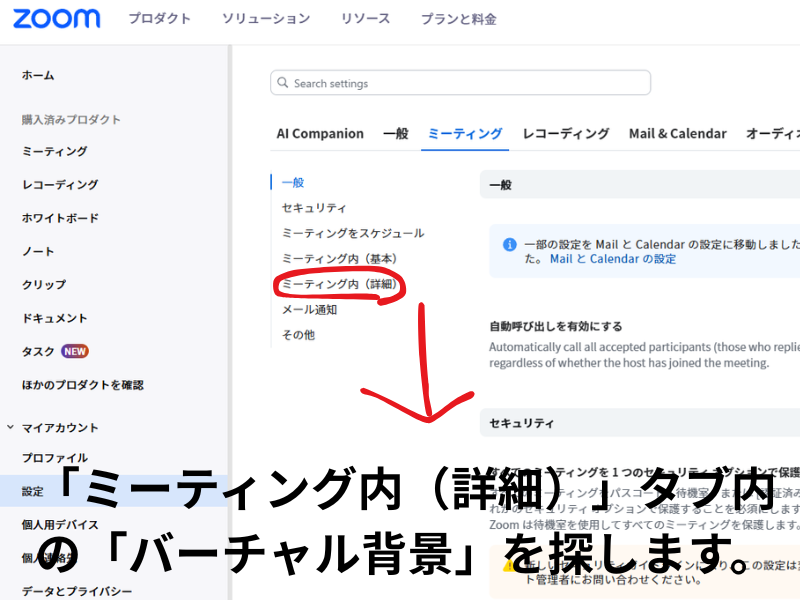Open ホワイトボード in sidebar
This screenshot has height=600, width=800.
pyautogui.click(x=60, y=218)
